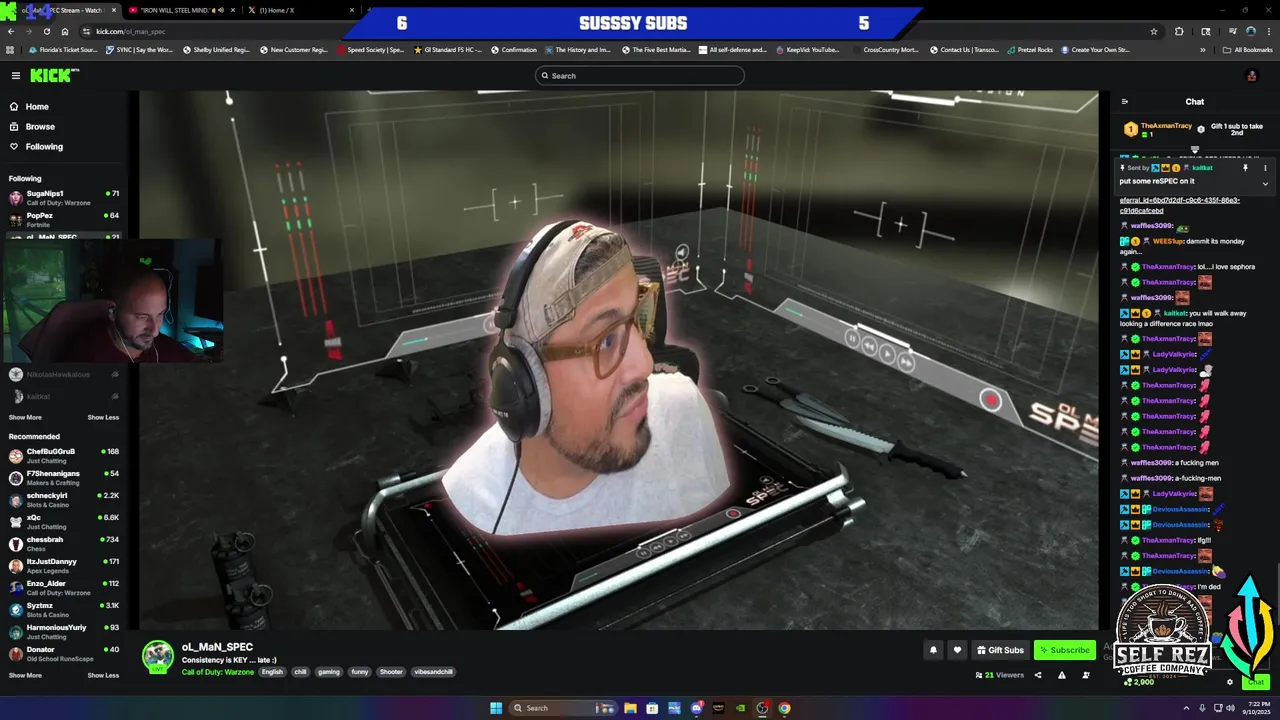Expand pinned message chevron

pyautogui.click(x=1265, y=183)
